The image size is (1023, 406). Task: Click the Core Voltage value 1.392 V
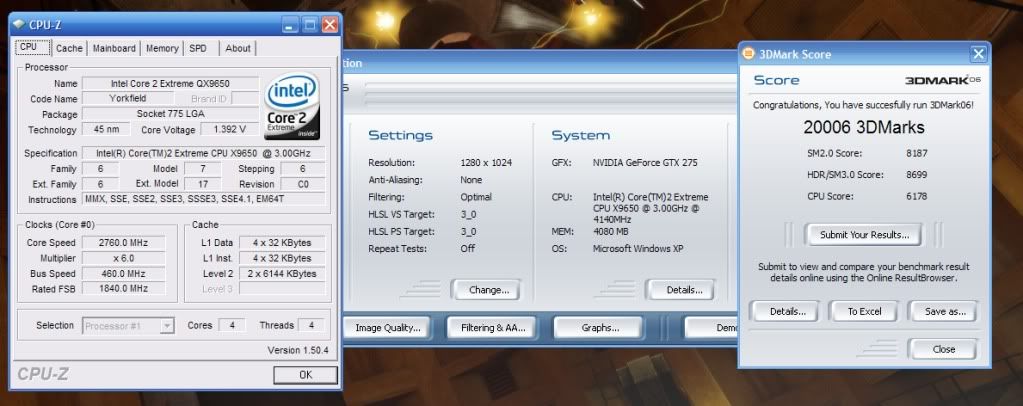pos(229,129)
